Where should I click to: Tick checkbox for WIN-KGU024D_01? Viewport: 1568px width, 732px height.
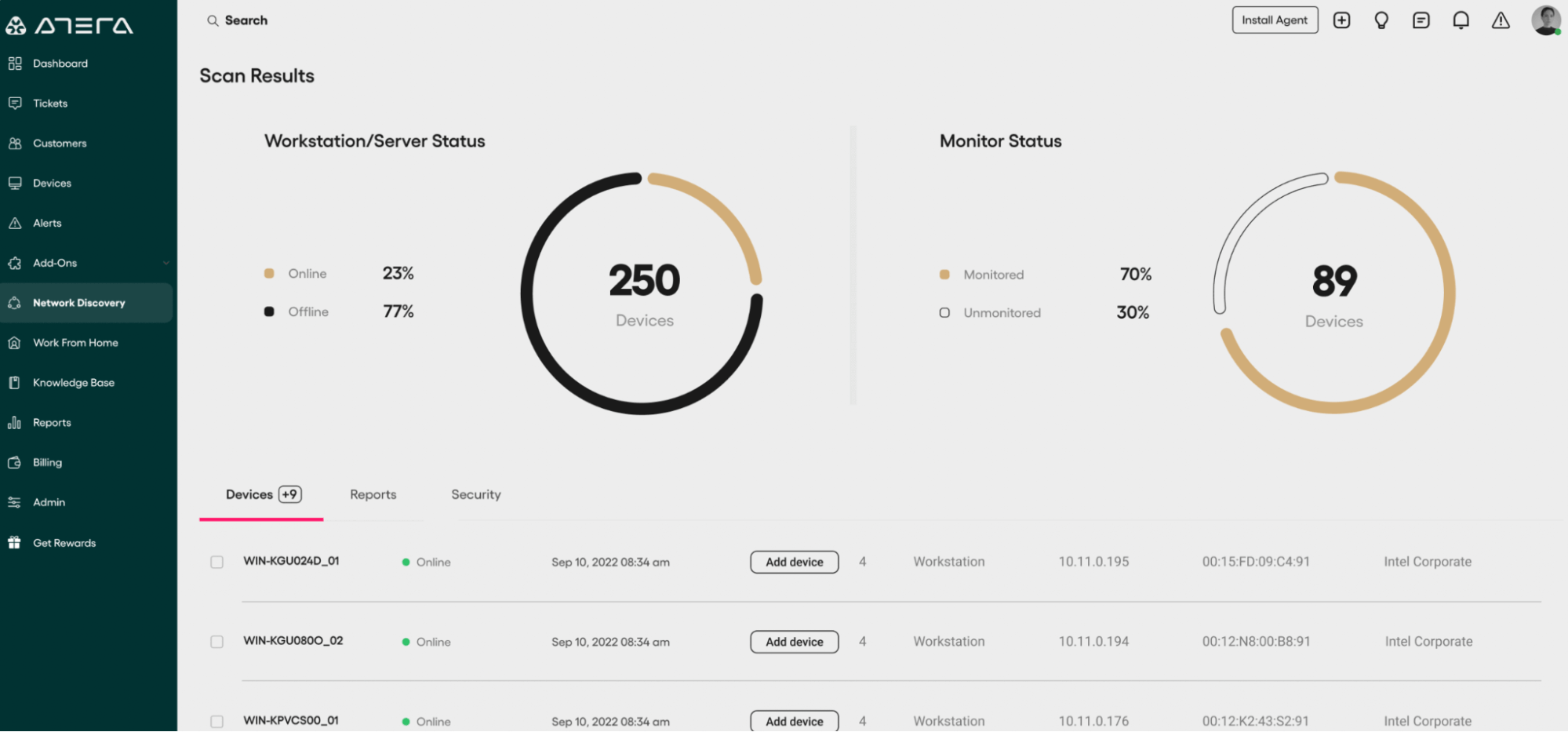click(x=217, y=563)
